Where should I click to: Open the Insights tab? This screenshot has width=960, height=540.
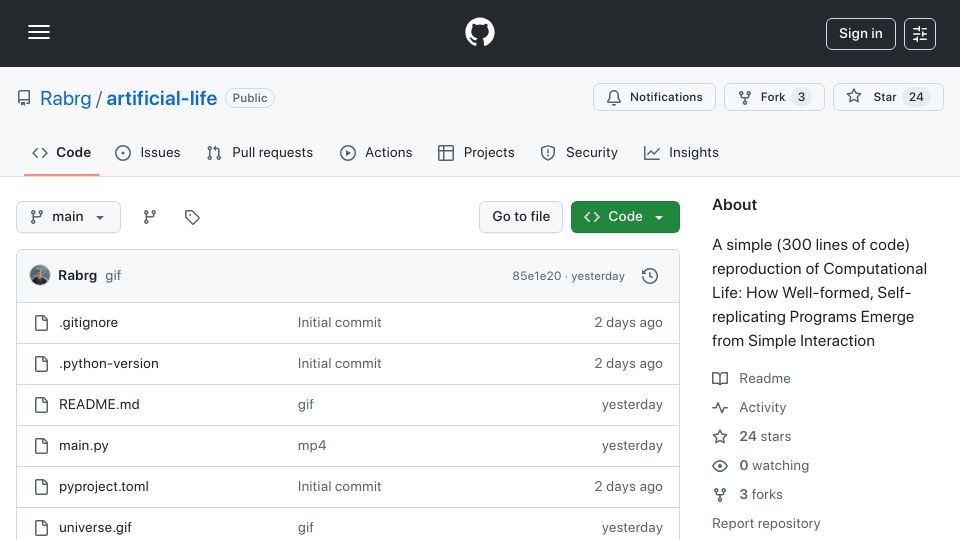pyautogui.click(x=681, y=152)
